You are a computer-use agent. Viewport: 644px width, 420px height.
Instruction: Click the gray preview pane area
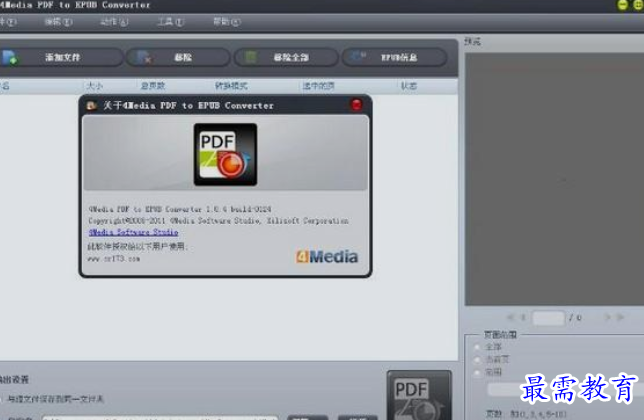pyautogui.click(x=554, y=179)
